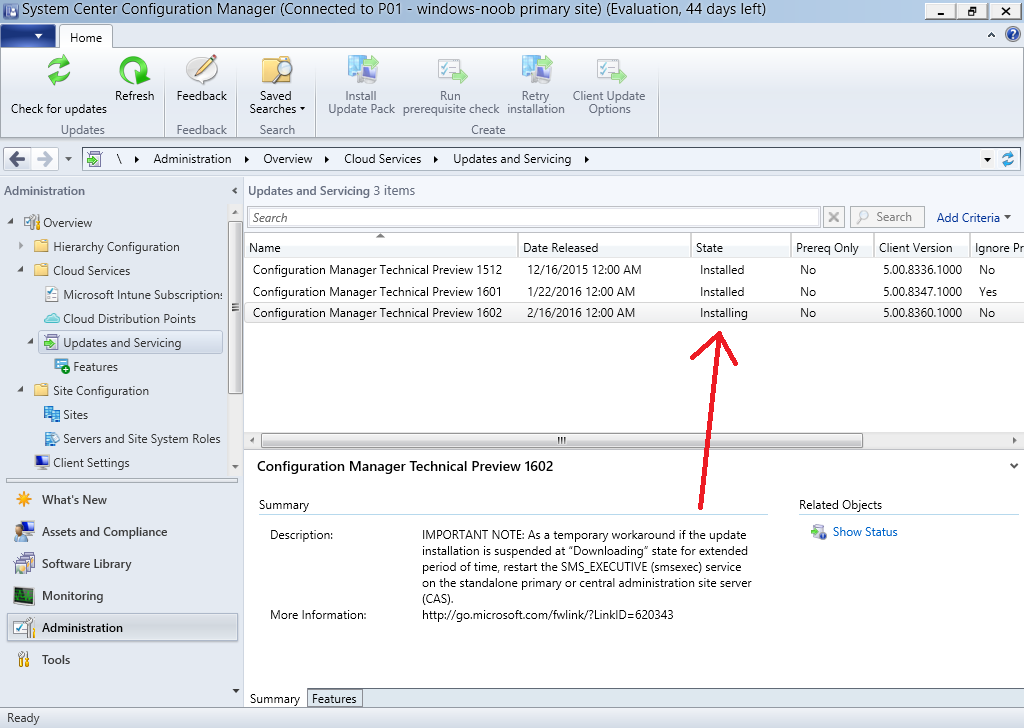Collapse the Overview tree node
1024x728 pixels.
pyautogui.click(x=10, y=222)
